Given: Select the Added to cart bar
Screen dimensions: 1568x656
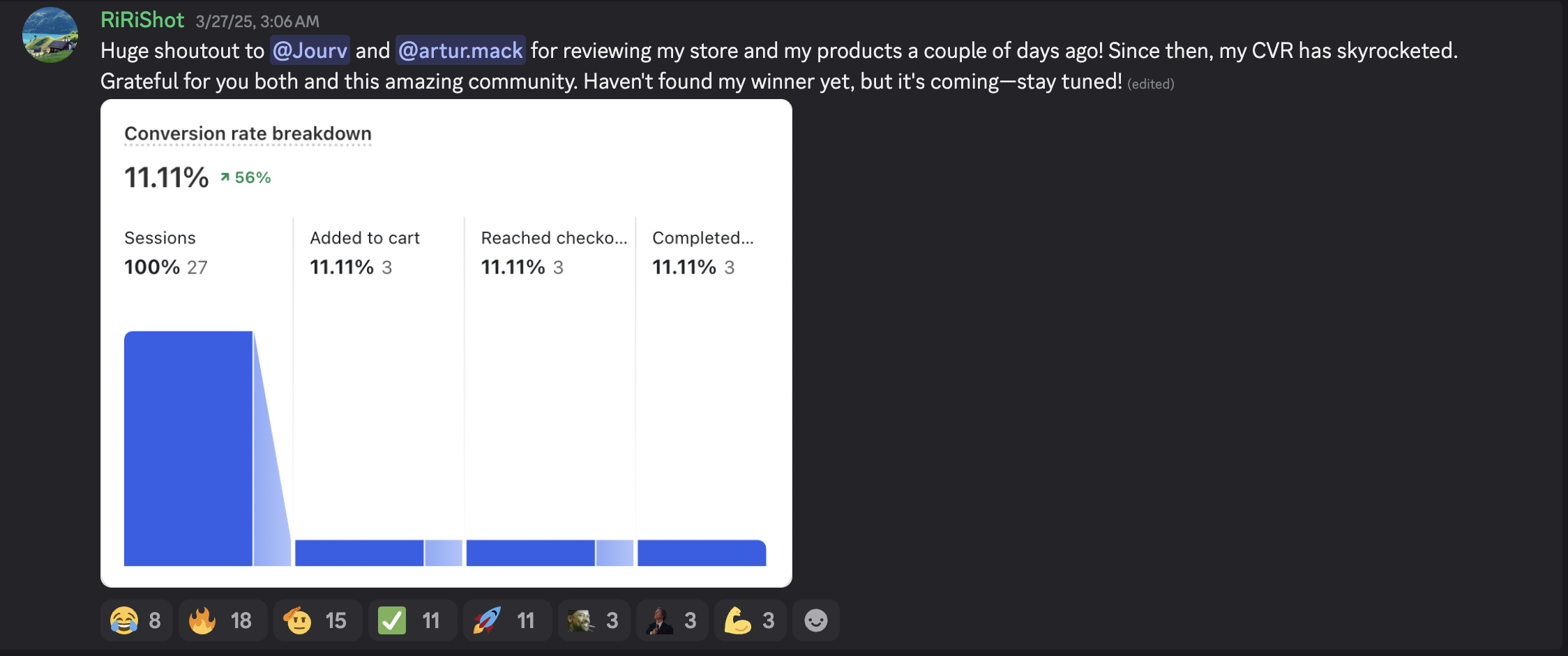Looking at the screenshot, I should pos(359,553).
